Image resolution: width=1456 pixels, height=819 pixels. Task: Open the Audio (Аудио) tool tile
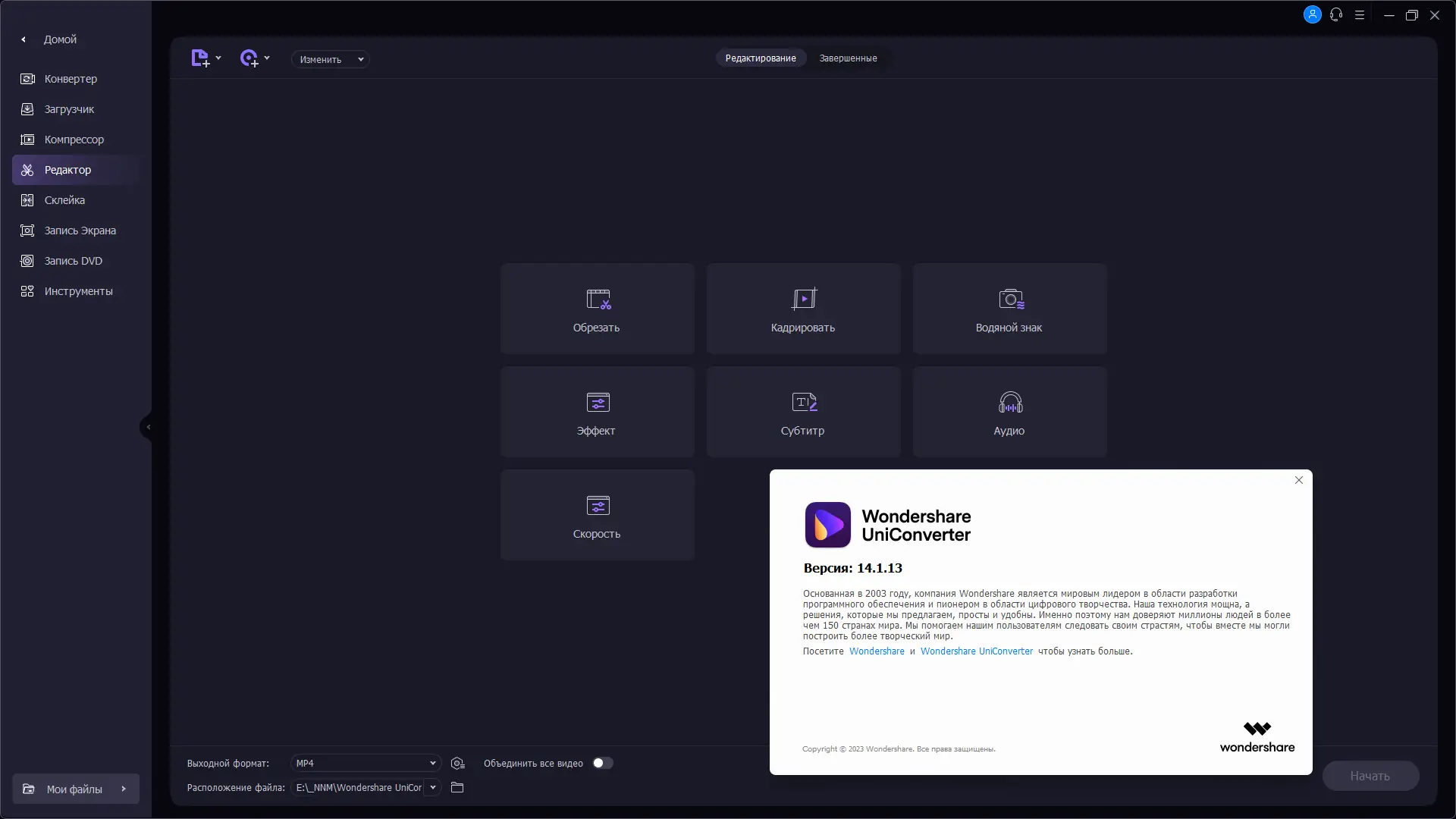pos(1009,412)
